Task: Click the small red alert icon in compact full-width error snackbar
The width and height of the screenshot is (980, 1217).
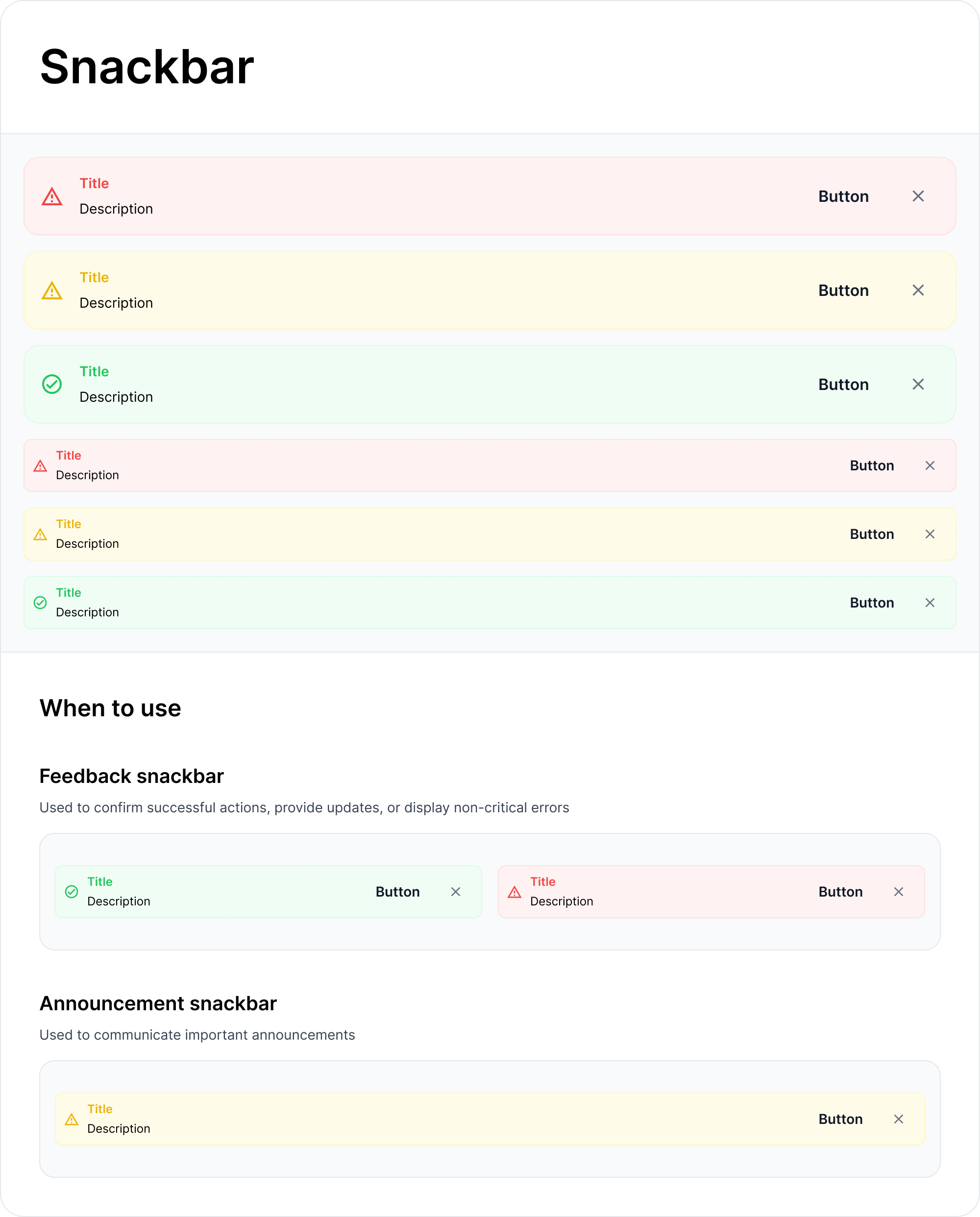Action: click(40, 466)
